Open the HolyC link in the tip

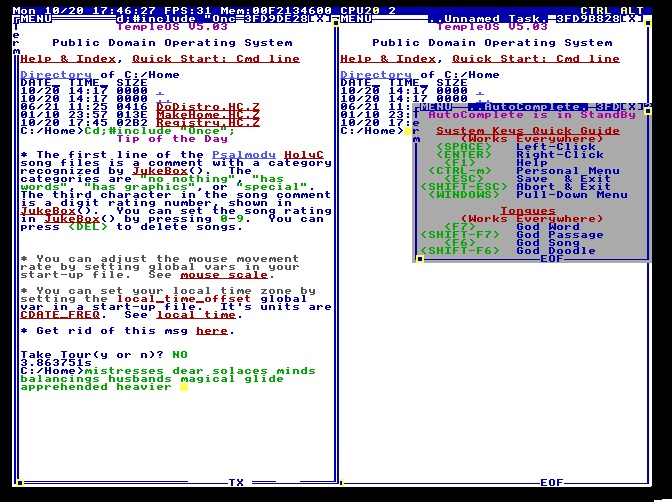[304, 155]
